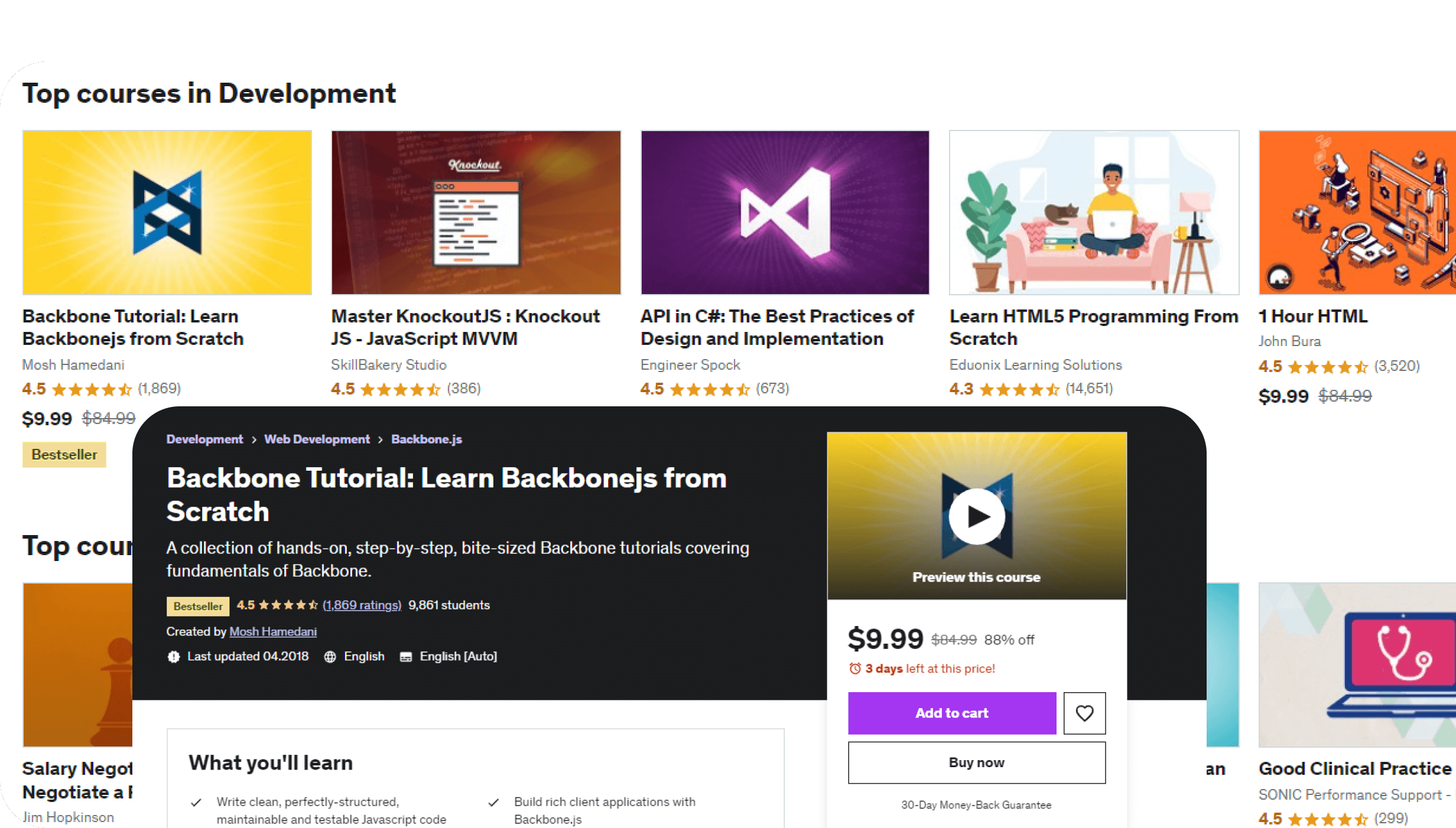1456x828 pixels.
Task: Click '$9.99' price in purchase panel
Action: [x=885, y=639]
